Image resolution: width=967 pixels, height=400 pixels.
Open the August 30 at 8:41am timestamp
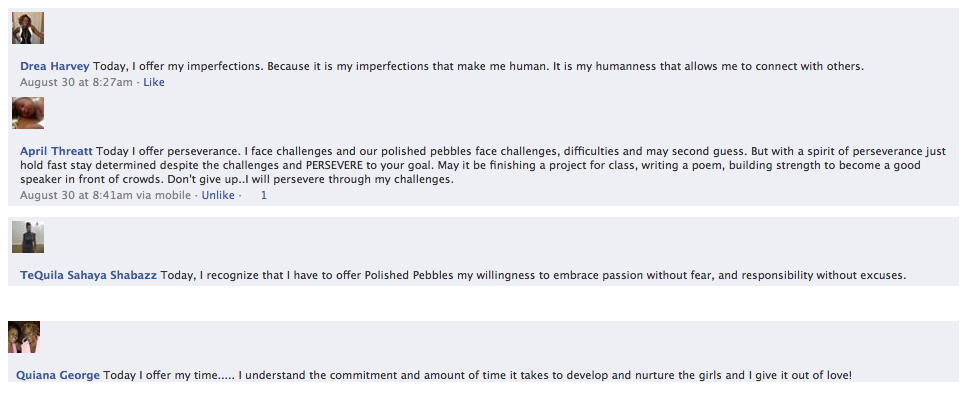pos(76,195)
